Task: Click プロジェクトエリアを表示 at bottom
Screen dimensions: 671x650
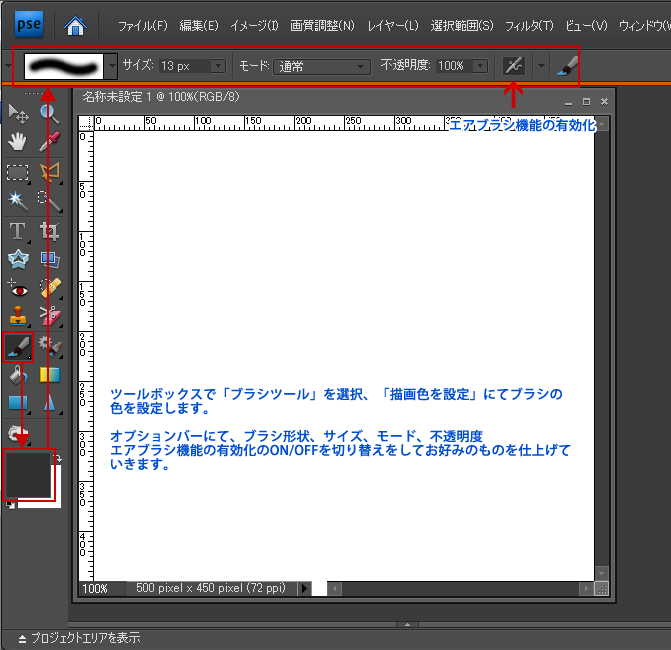Action: pos(78,637)
